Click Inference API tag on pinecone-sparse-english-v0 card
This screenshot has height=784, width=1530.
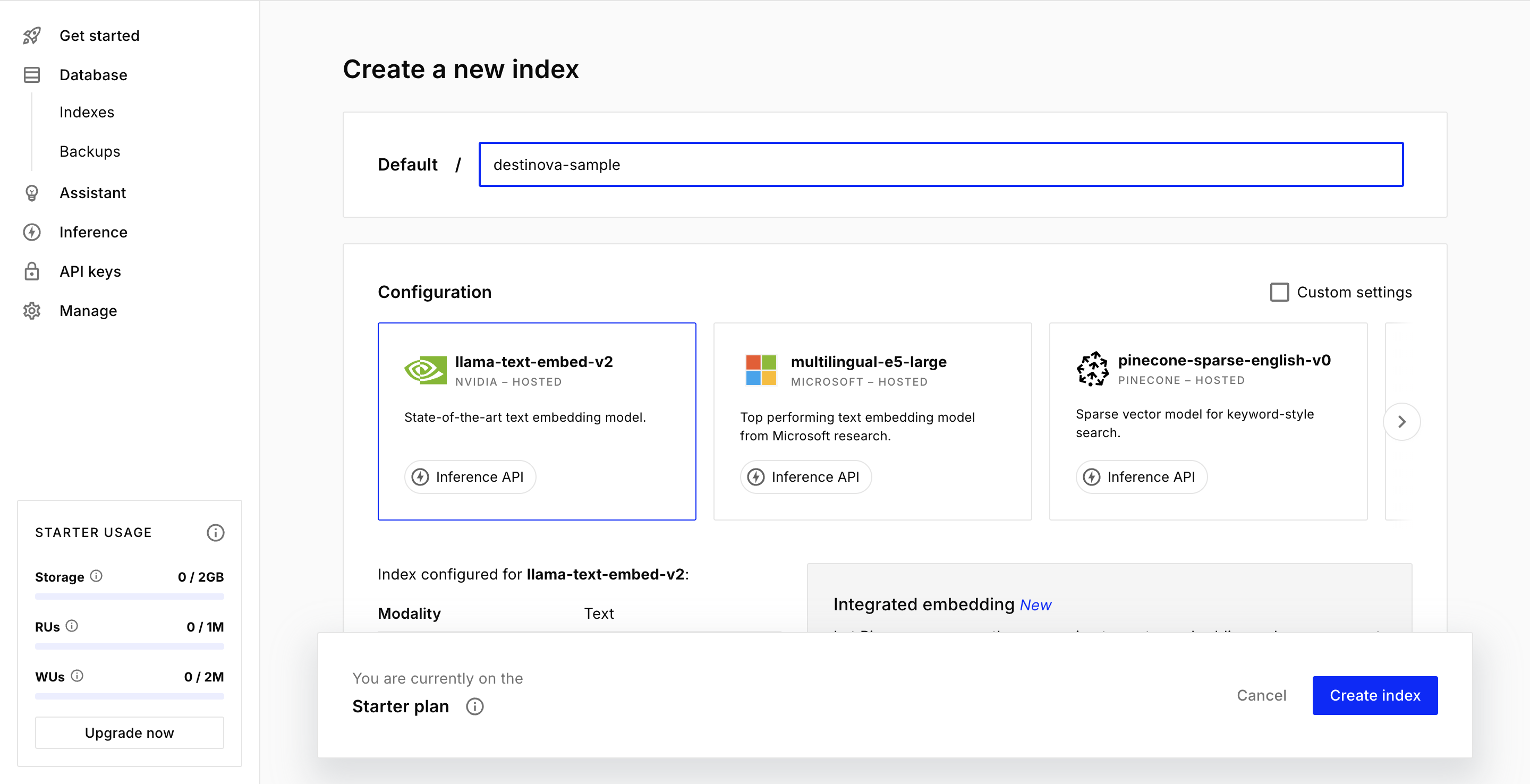pos(1141,477)
